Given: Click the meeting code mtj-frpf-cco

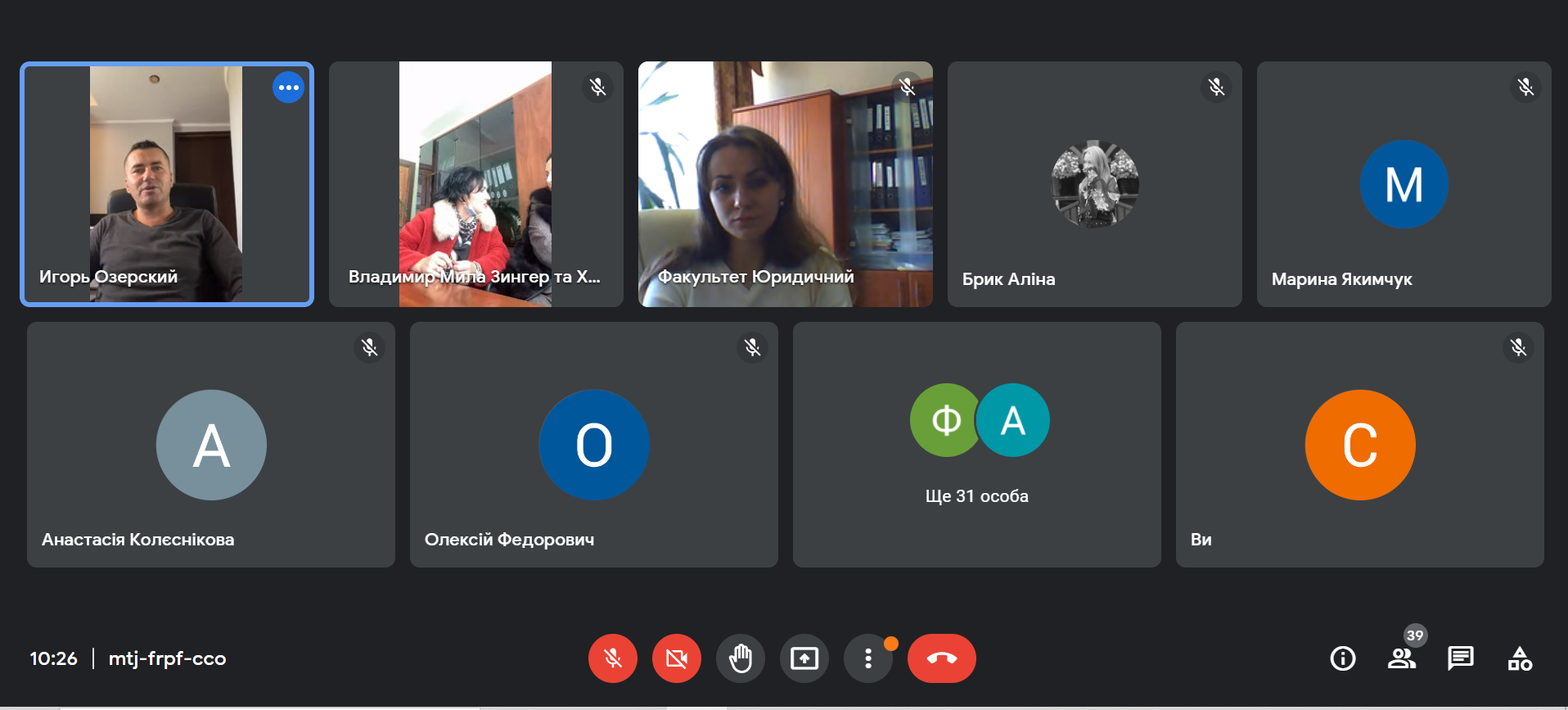Looking at the screenshot, I should tap(167, 658).
